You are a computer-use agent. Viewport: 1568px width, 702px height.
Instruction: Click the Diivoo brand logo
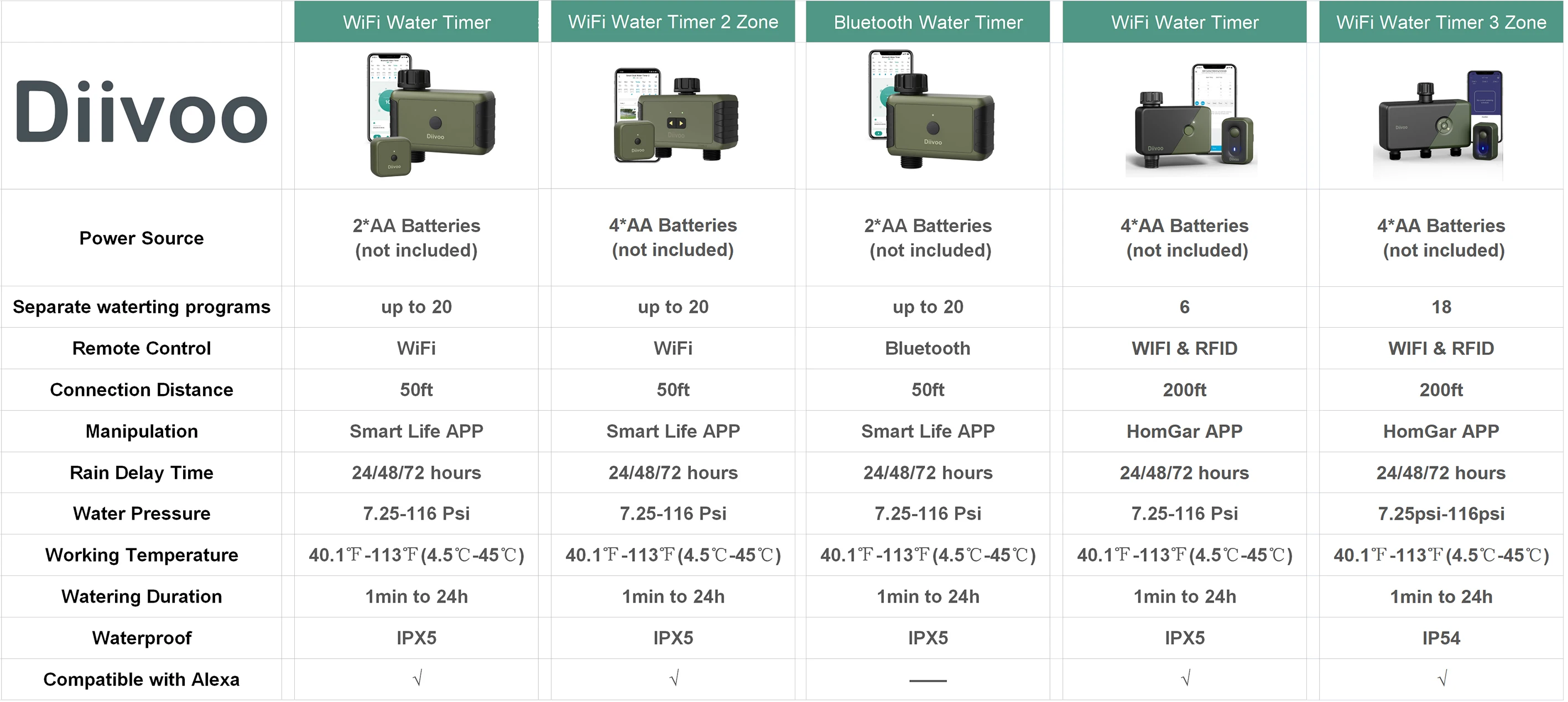pyautogui.click(x=141, y=113)
